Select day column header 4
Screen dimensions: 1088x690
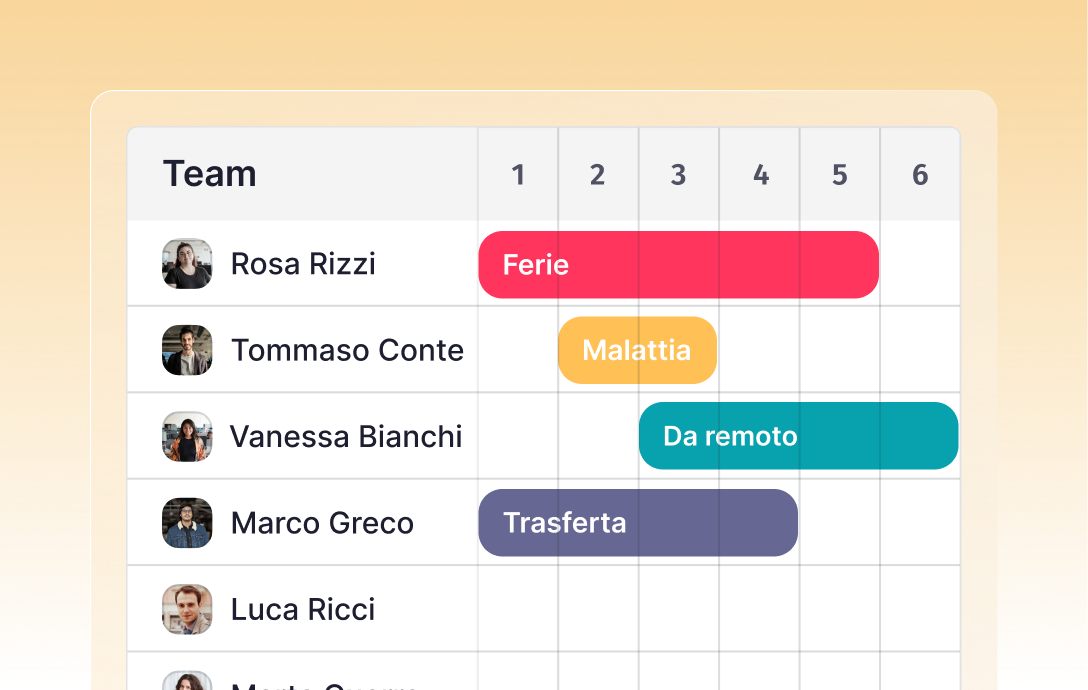(x=759, y=174)
